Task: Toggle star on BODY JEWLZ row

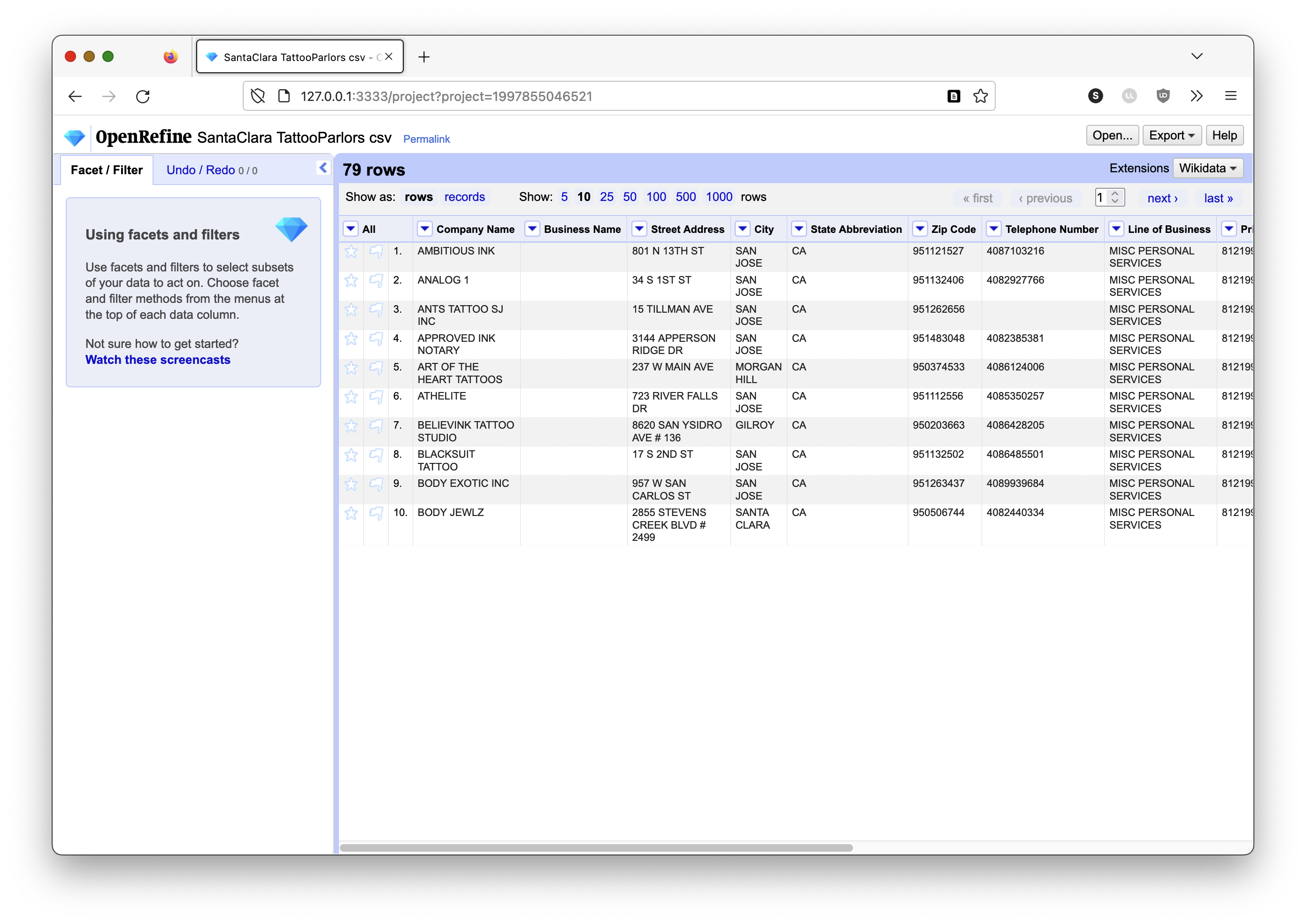Action: click(351, 513)
